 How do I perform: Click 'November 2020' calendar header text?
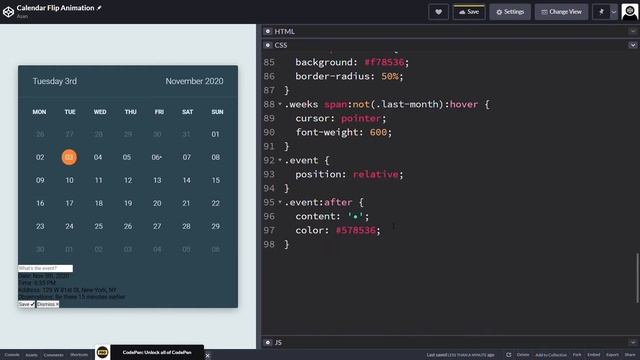coord(194,81)
